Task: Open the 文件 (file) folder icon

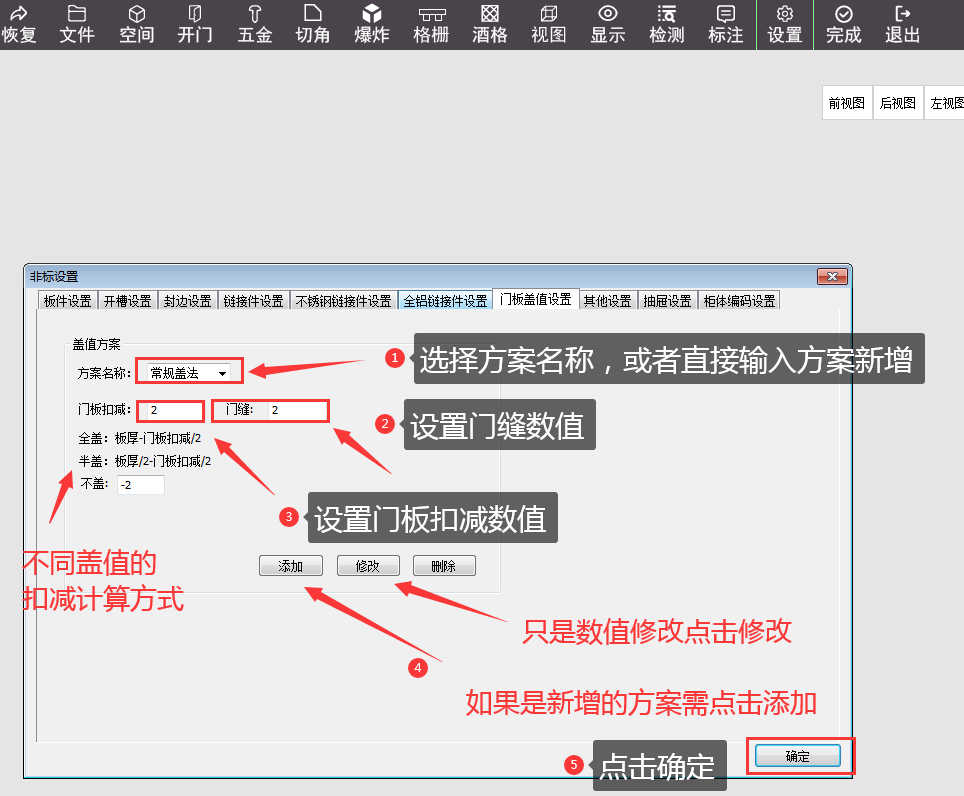Action: (77, 24)
